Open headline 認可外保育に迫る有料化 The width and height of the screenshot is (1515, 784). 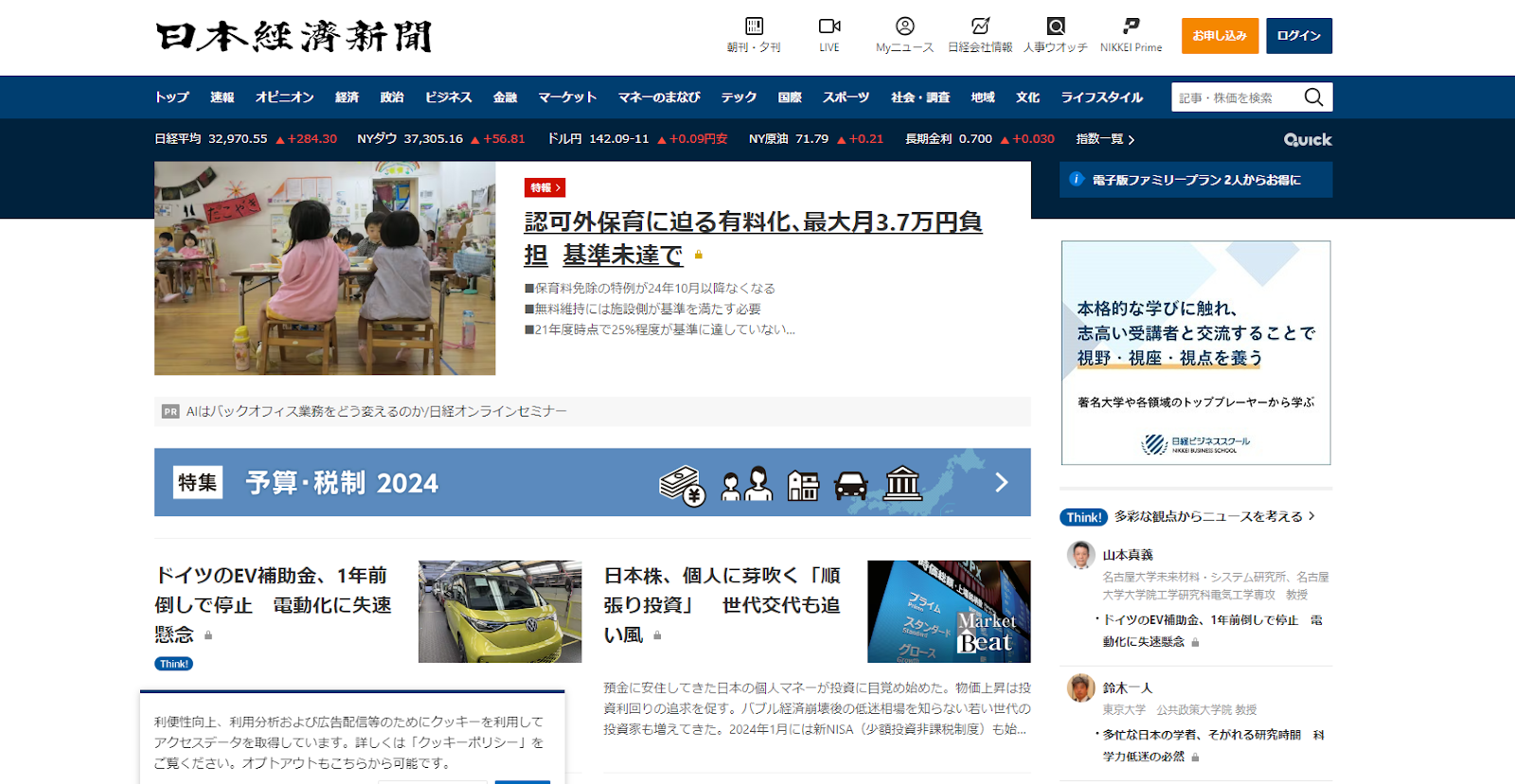click(x=753, y=238)
